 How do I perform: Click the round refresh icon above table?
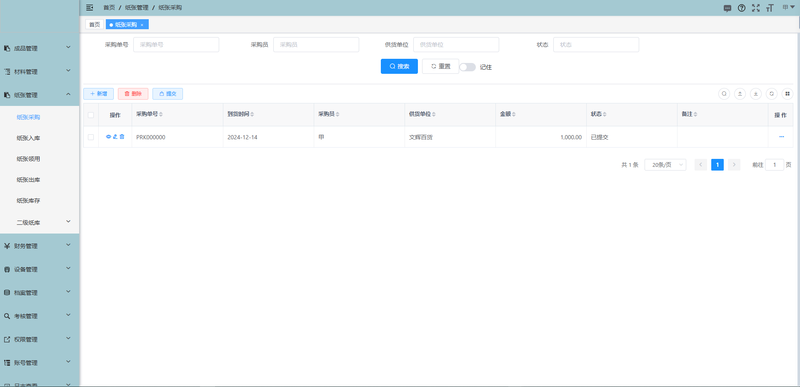(x=771, y=94)
